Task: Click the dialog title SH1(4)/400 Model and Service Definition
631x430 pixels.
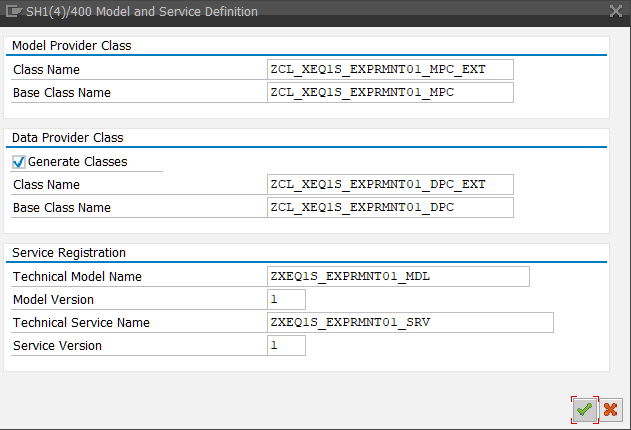Action: click(142, 12)
